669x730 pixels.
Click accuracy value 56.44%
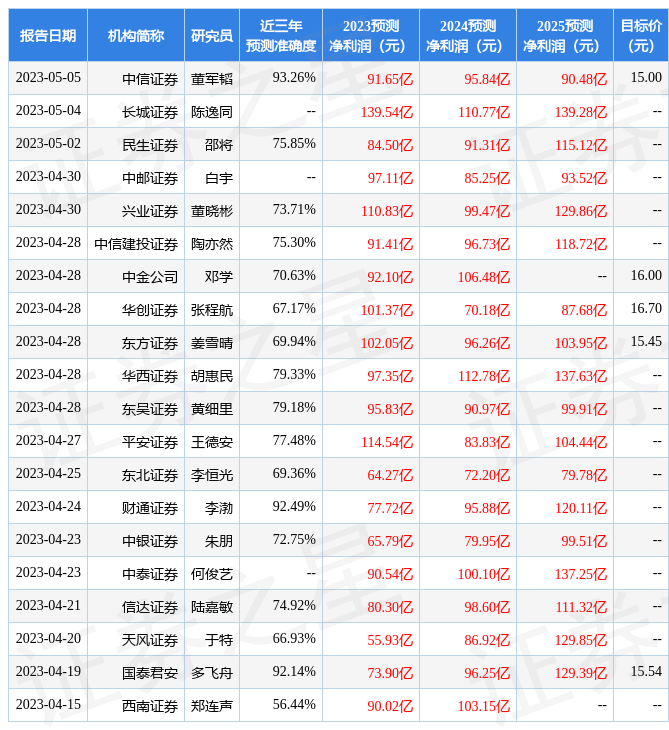[x=294, y=704]
